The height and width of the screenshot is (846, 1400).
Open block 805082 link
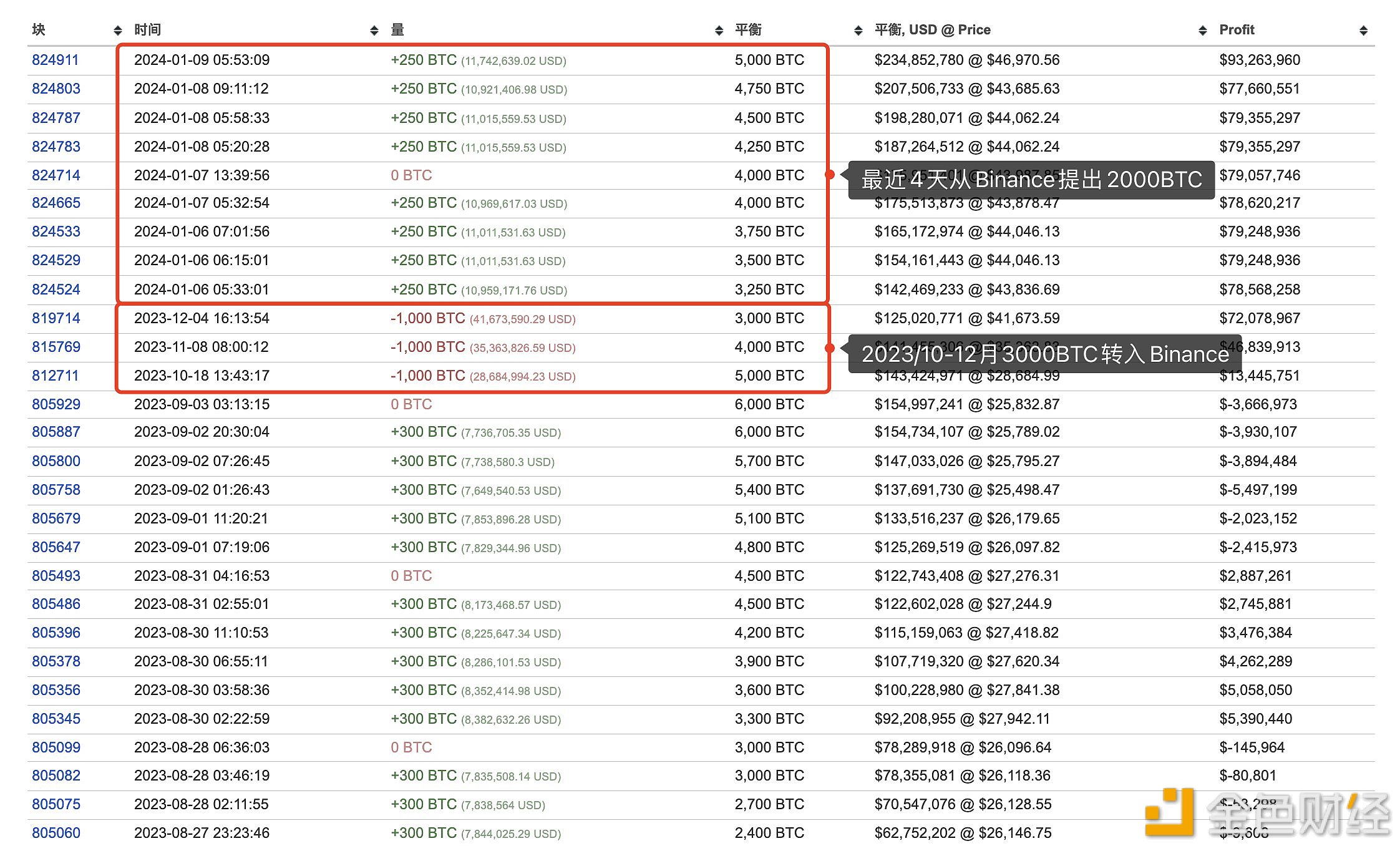(56, 775)
